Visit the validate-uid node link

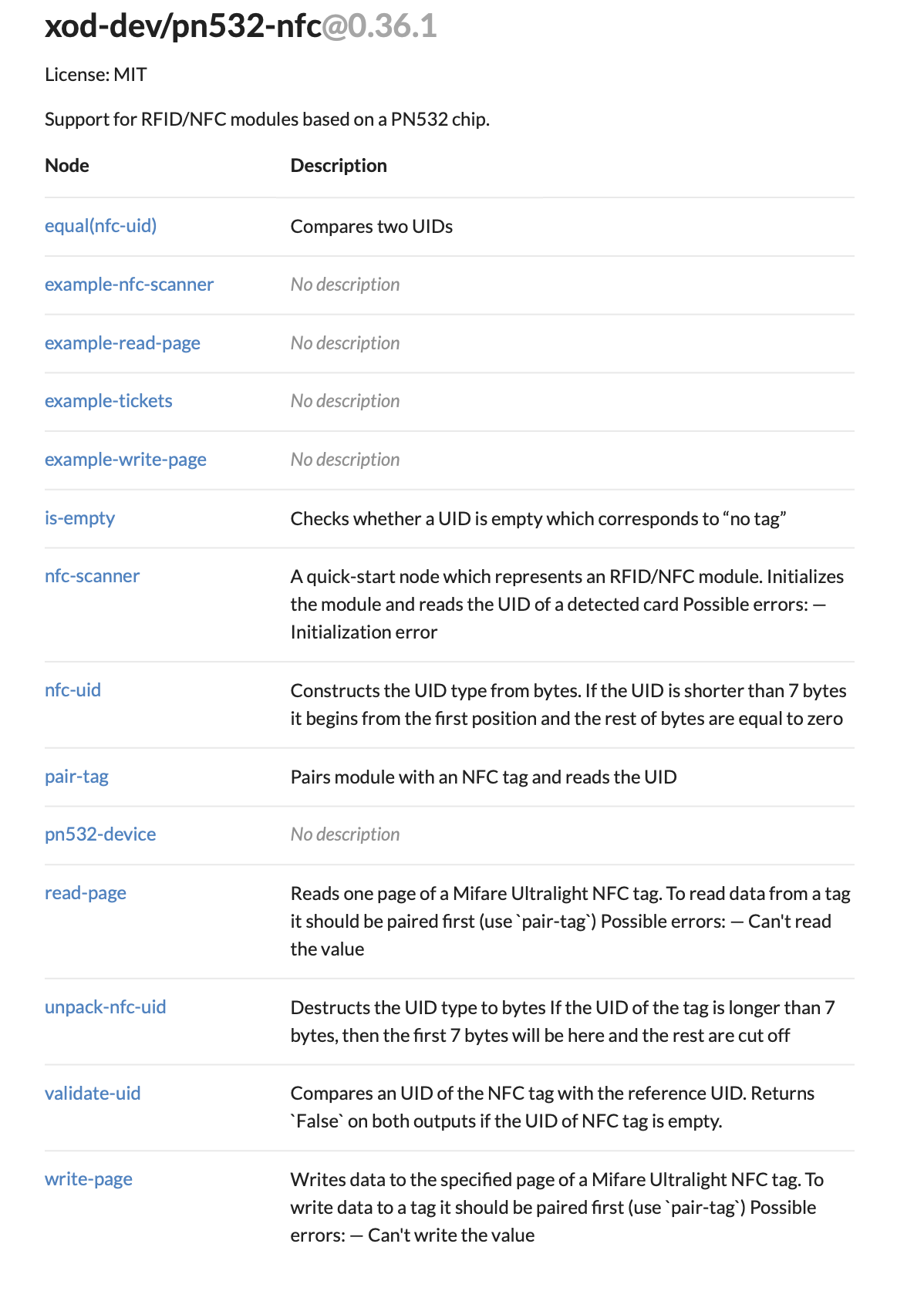93,1094
